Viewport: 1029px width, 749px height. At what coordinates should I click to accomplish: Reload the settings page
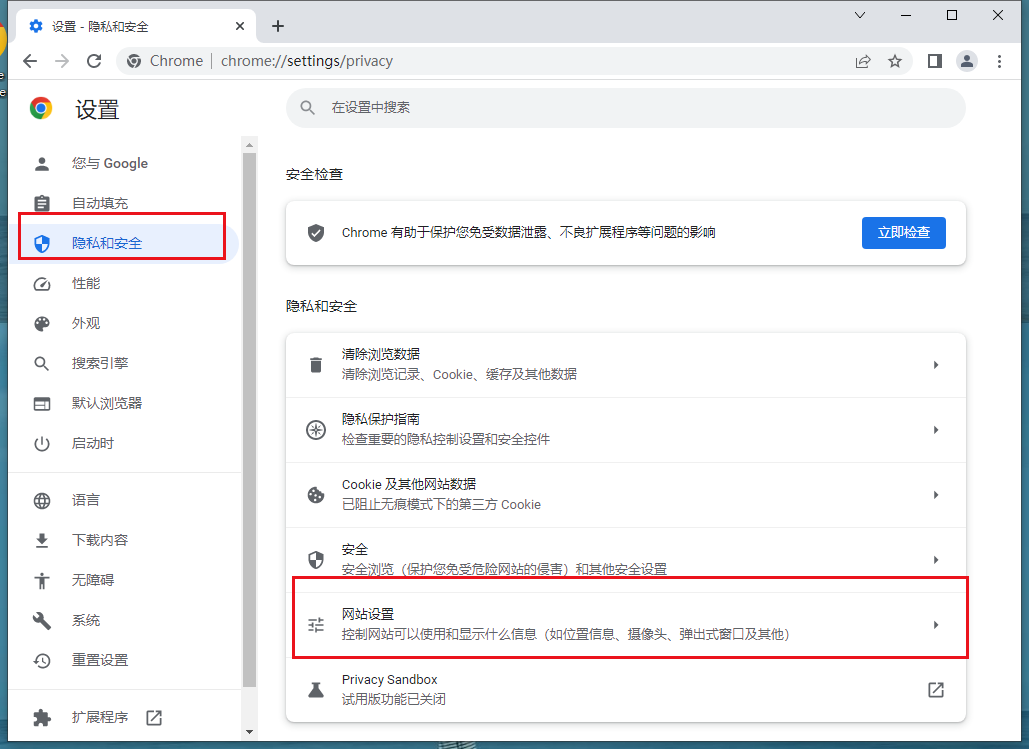tap(94, 61)
